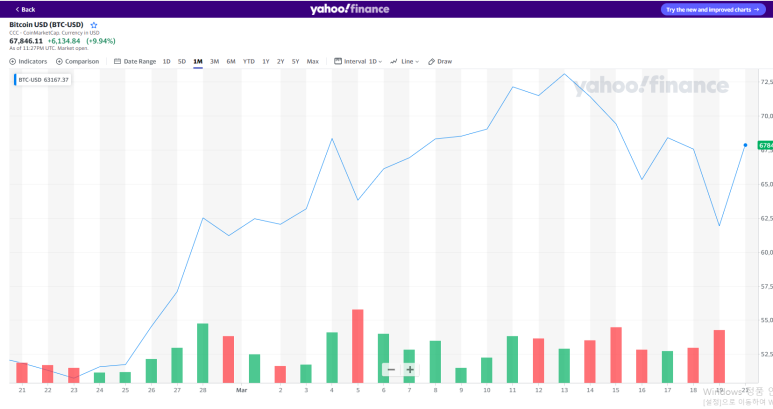Click the red volume bar on the 19th
Viewport: 773px width, 409px height.
tap(719, 356)
